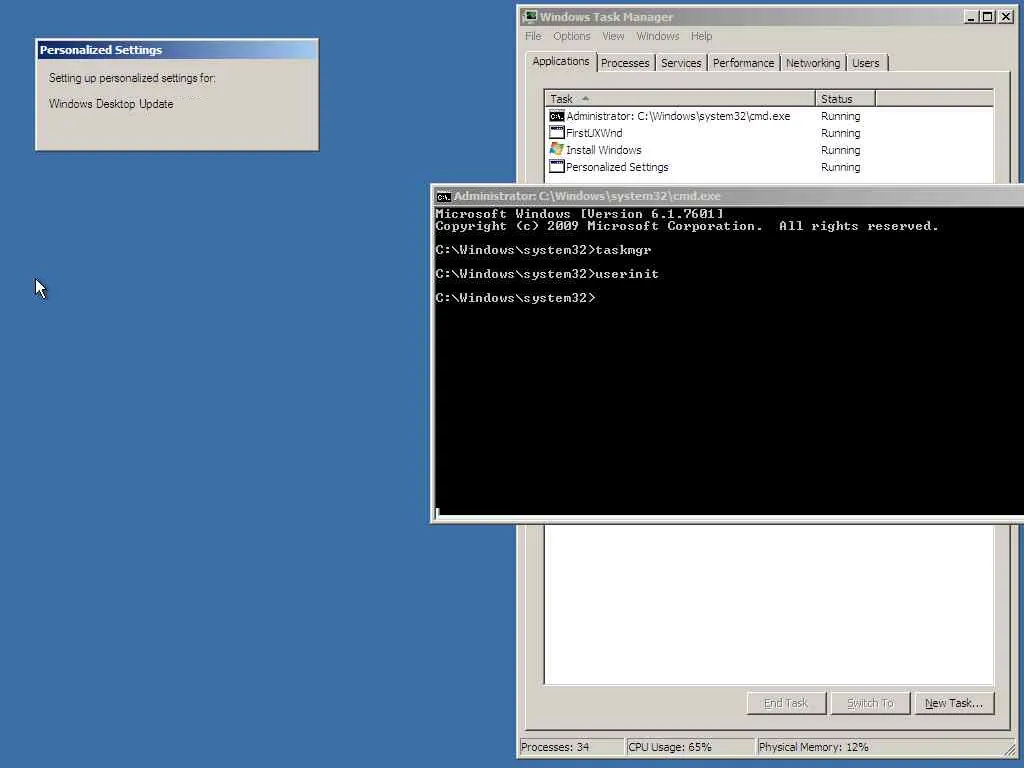Sort by the Status column header
The image size is (1024, 768).
845,99
